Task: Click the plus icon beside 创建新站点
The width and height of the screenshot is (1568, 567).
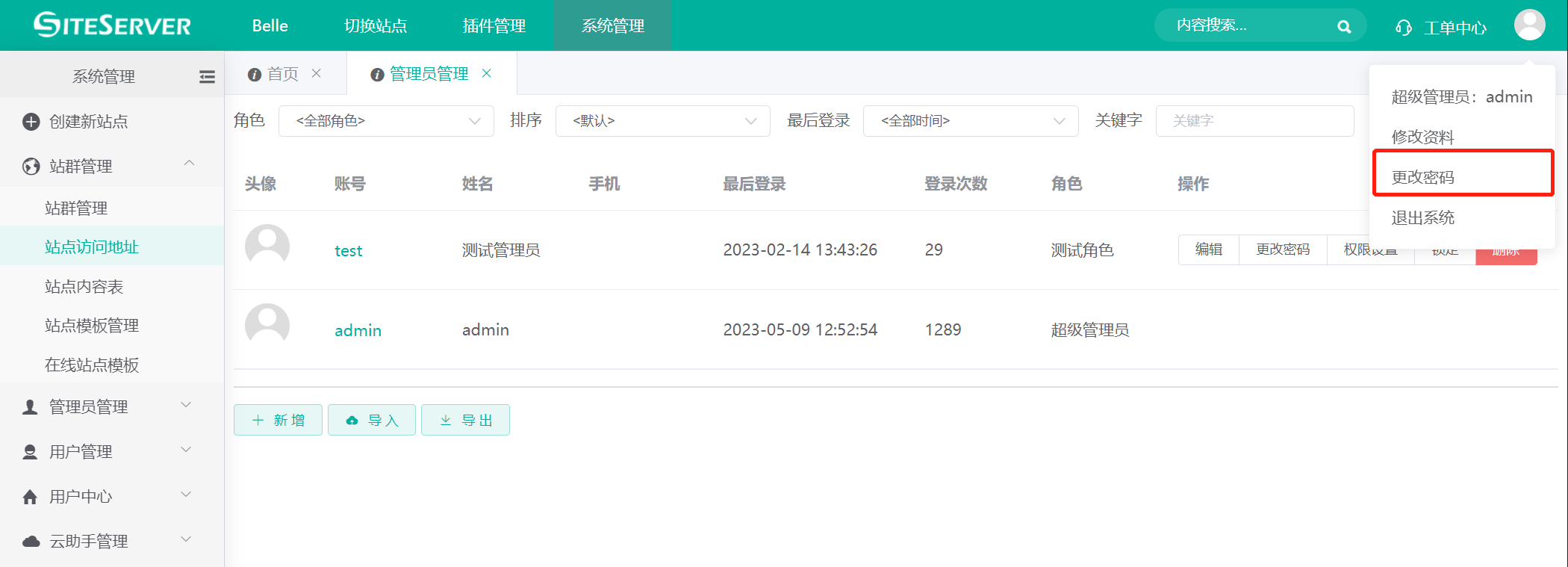Action: point(31,122)
